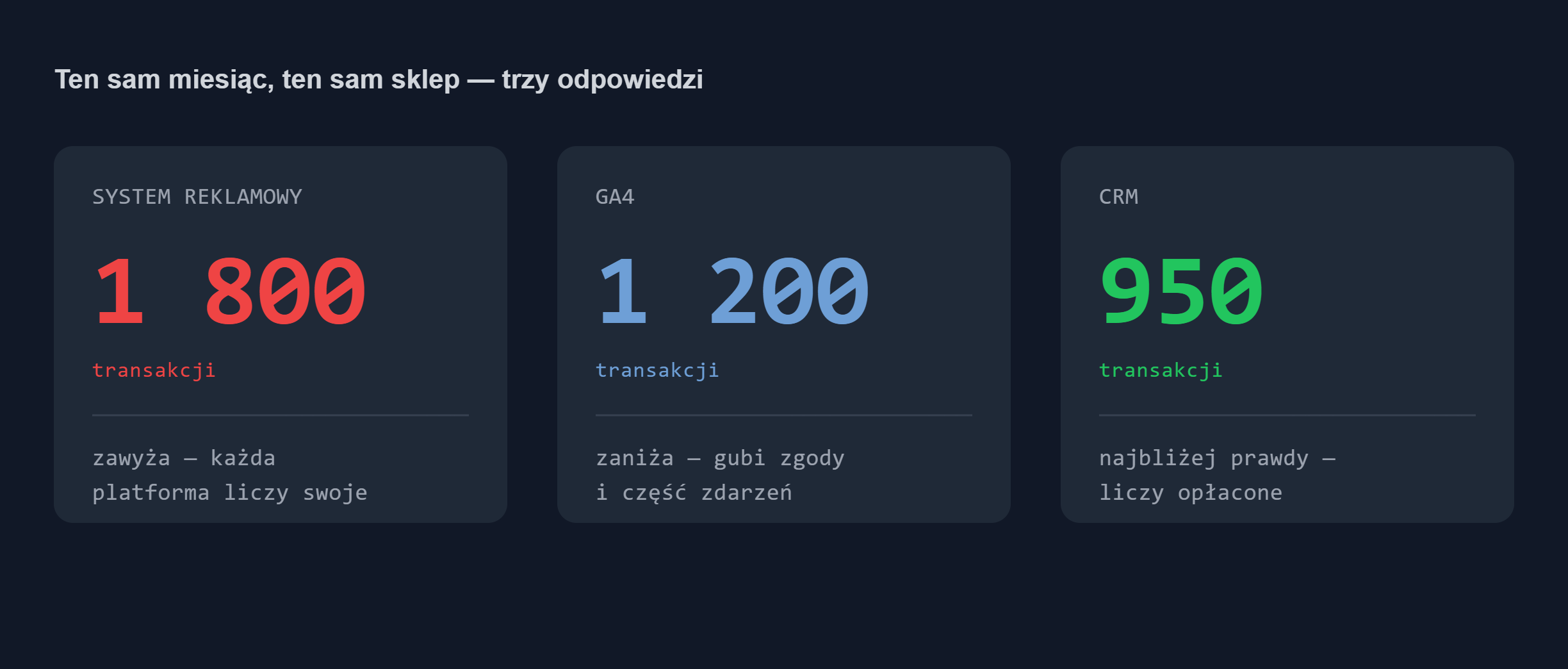The image size is (1568, 669).
Task: Click text 'zaniża — gubi zgody'
Action: click(x=720, y=459)
